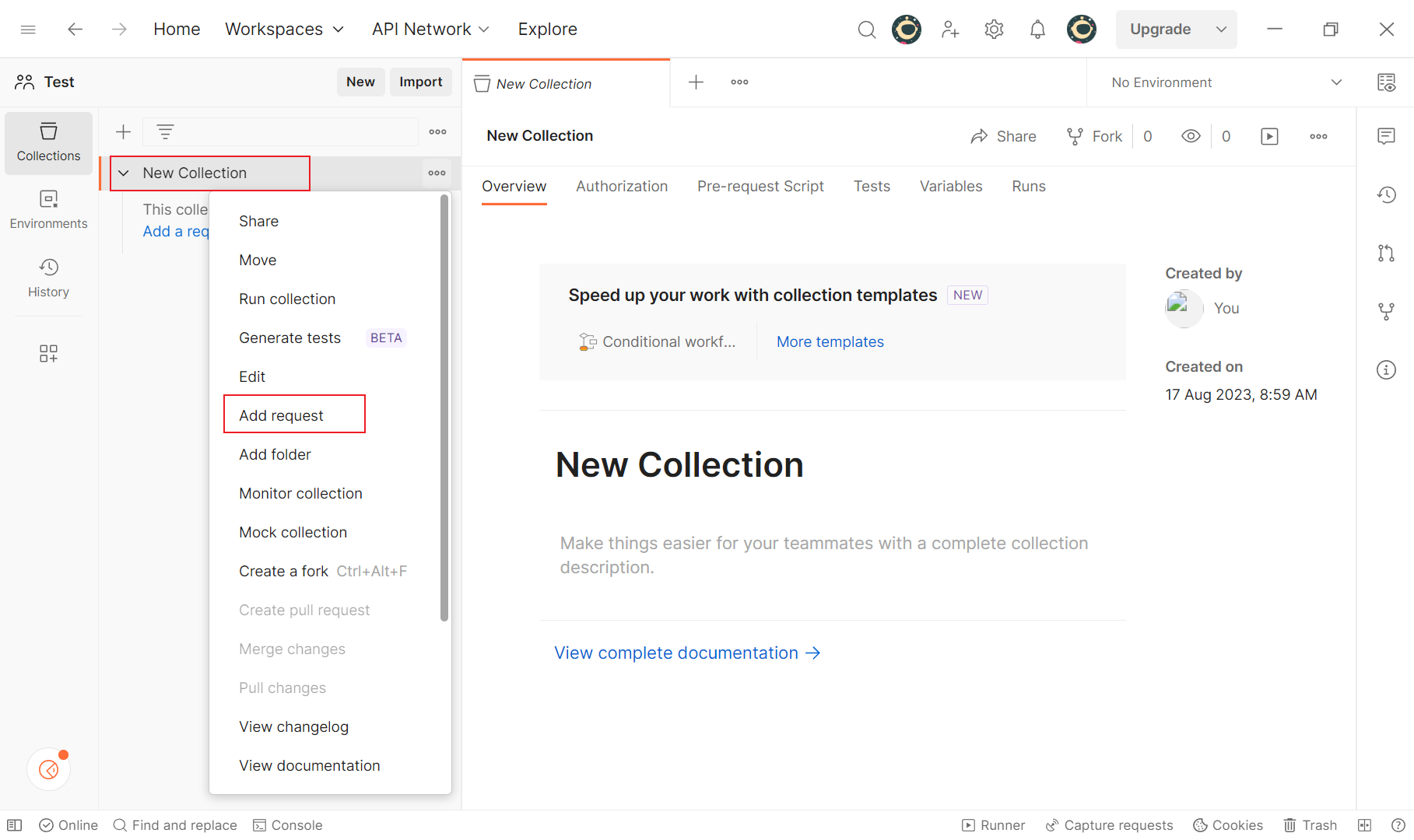
Task: Open the Environments sidebar panel
Action: click(x=48, y=210)
